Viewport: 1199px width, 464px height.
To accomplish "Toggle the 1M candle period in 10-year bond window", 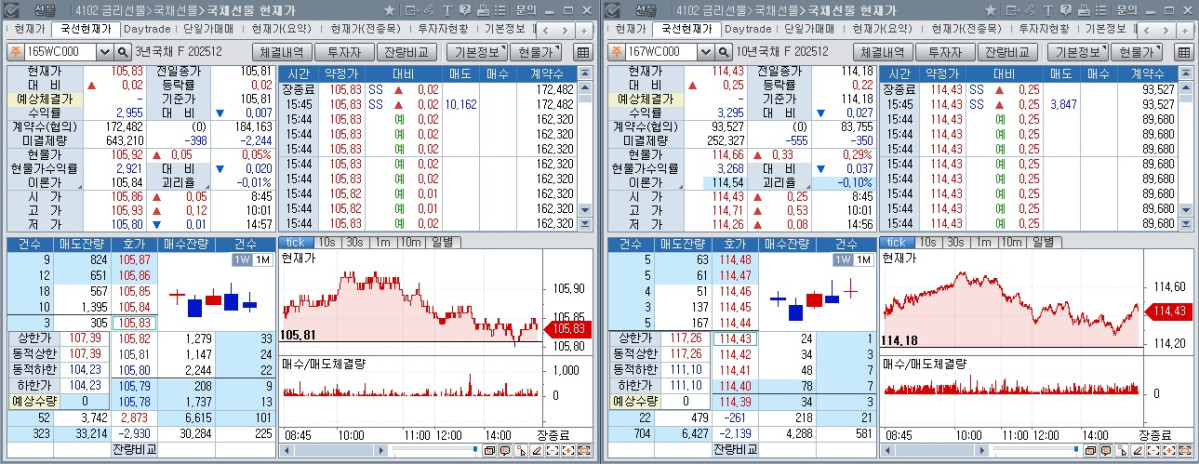I will point(863,260).
